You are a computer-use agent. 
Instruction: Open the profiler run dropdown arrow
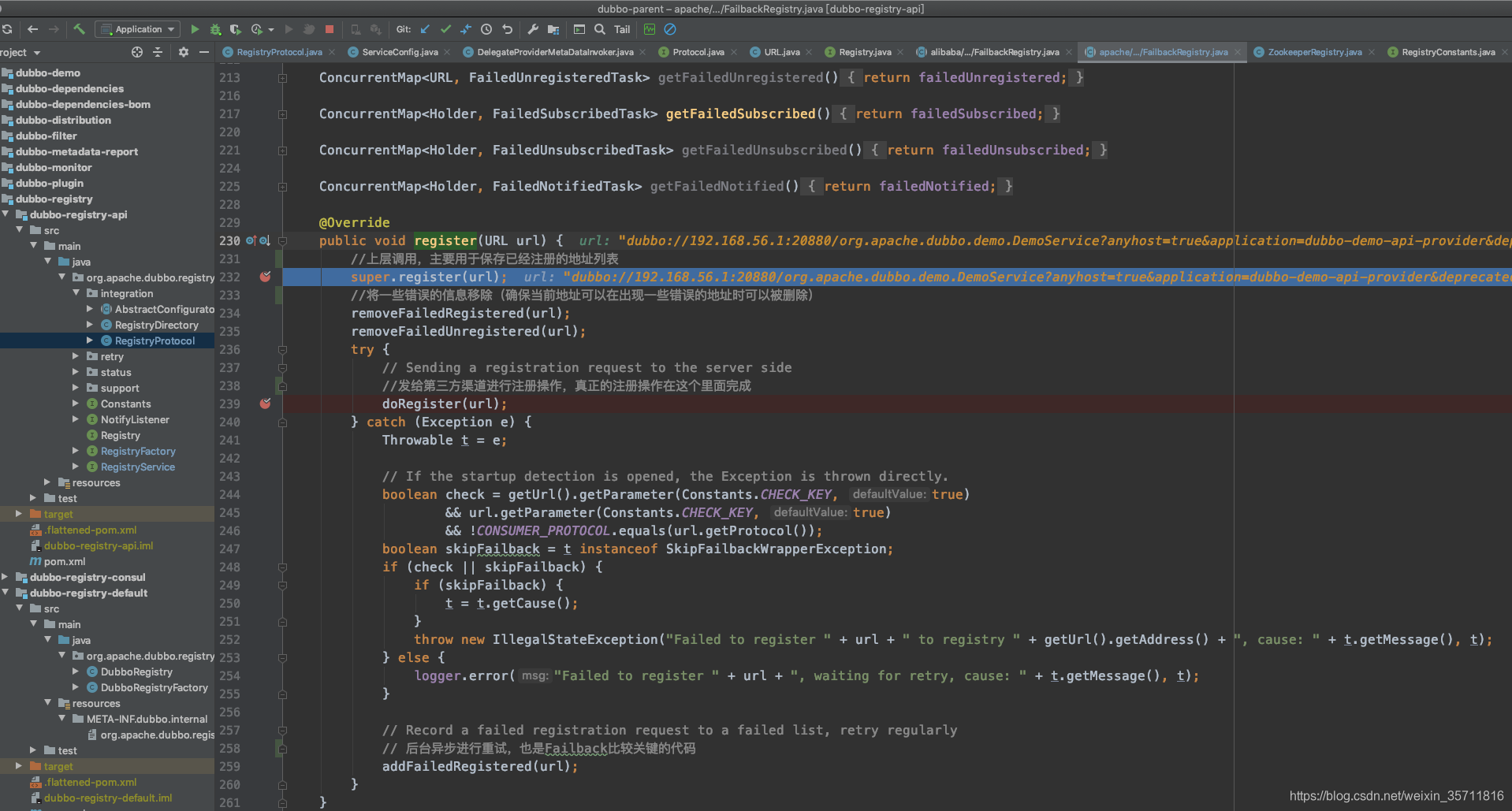(271, 29)
